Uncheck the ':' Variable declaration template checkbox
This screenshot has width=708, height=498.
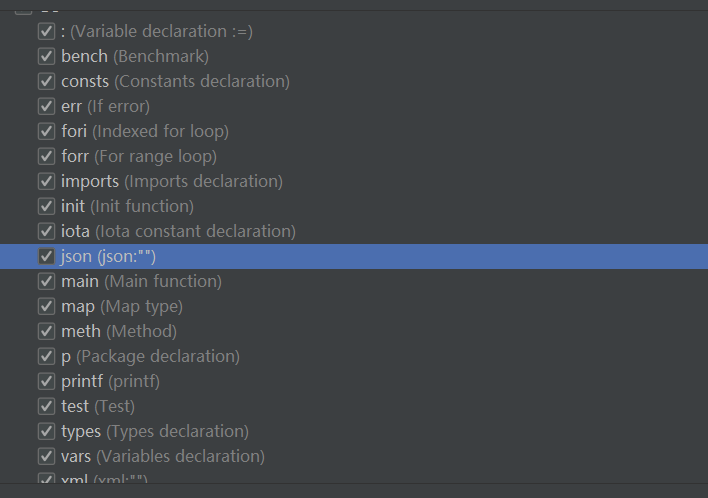pos(46,32)
